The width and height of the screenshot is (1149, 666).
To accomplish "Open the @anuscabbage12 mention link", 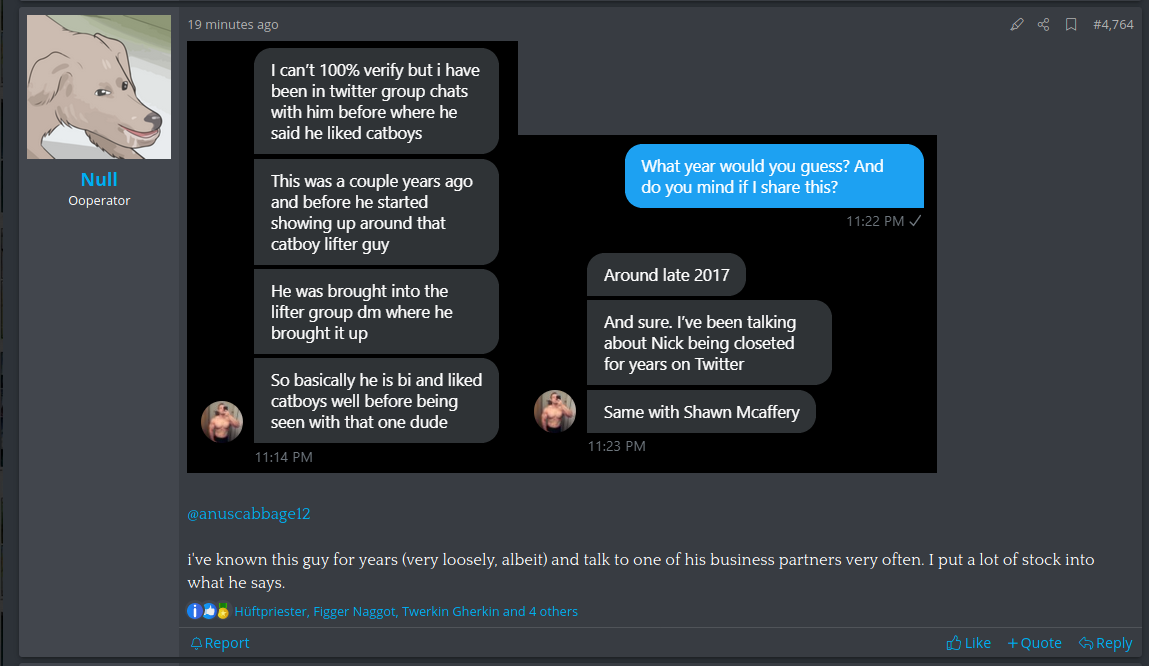I will (x=249, y=514).
